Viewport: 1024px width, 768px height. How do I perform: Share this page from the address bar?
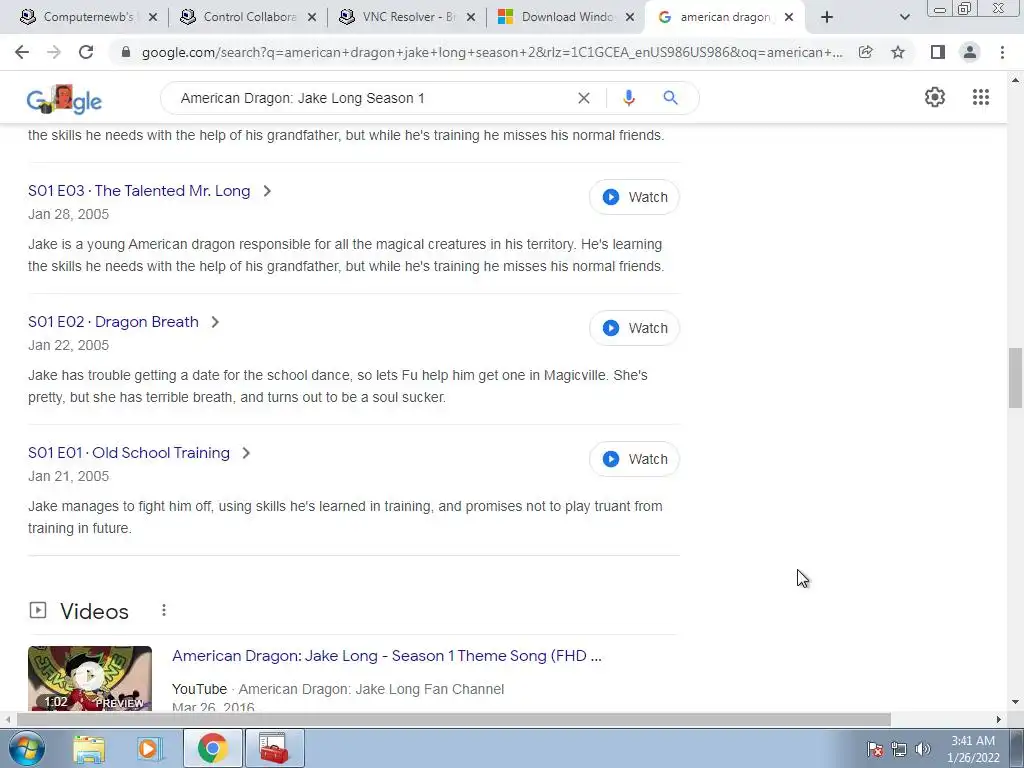click(866, 52)
